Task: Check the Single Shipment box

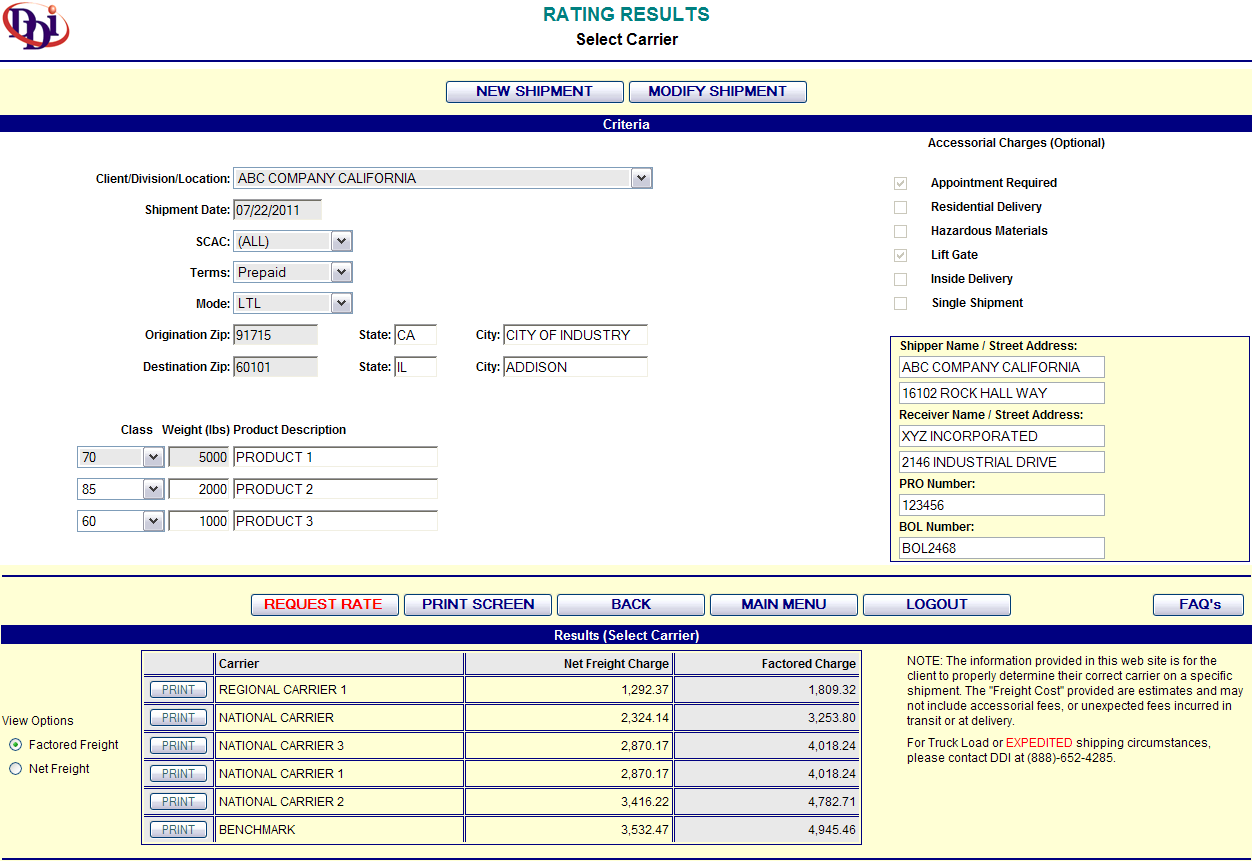Action: 901,303
